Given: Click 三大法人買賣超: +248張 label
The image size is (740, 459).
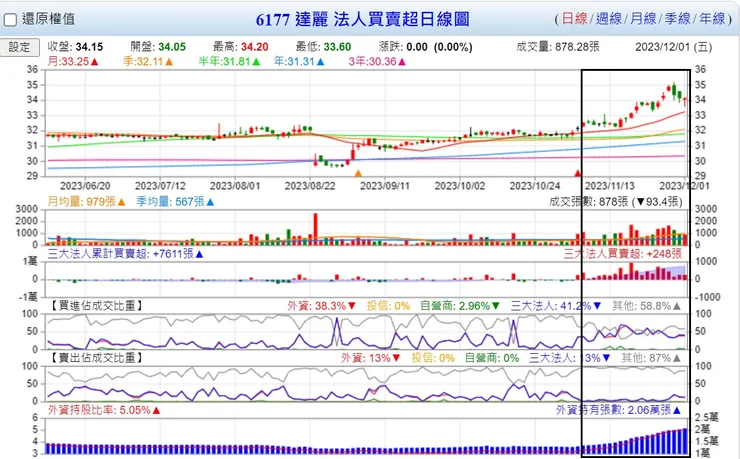Looking at the screenshot, I should [623, 254].
